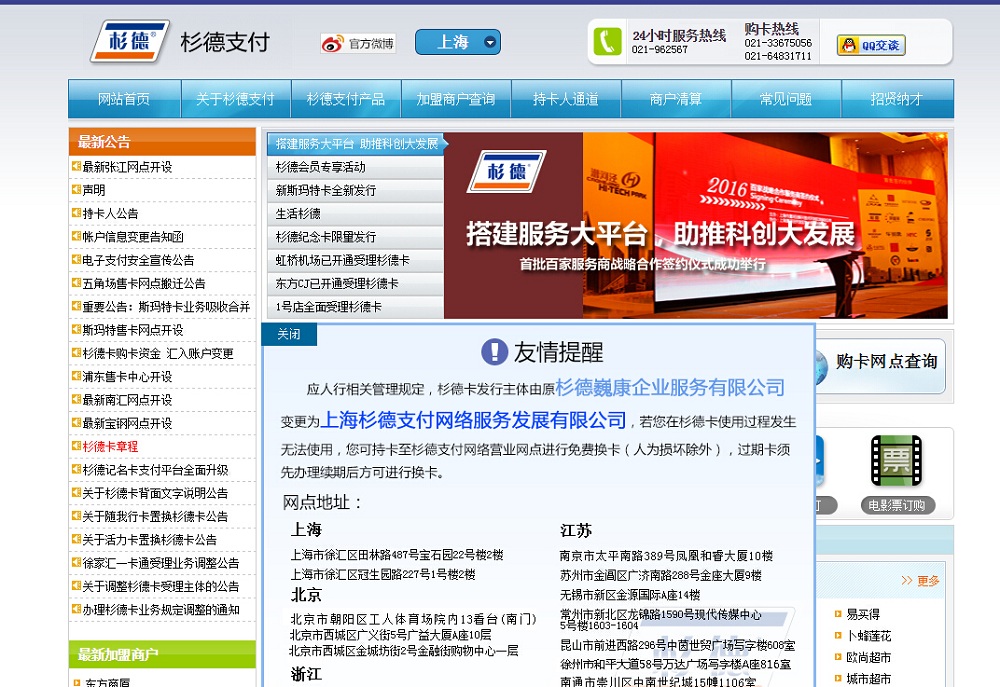Expand the 上海 city dropdown

(x=457, y=42)
